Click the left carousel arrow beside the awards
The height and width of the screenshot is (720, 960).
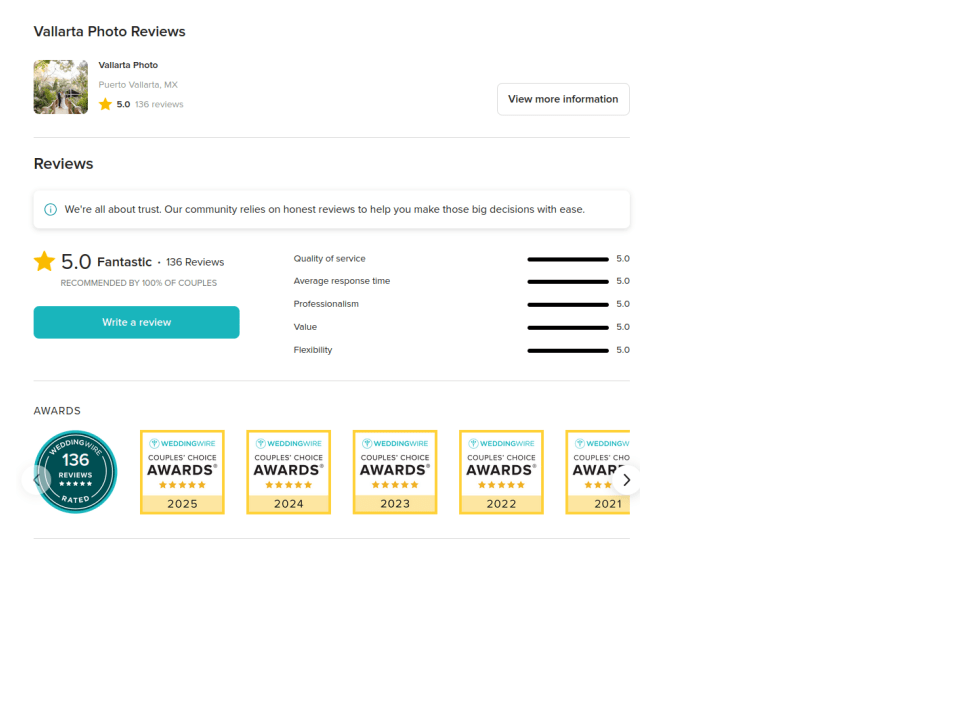(x=37, y=480)
